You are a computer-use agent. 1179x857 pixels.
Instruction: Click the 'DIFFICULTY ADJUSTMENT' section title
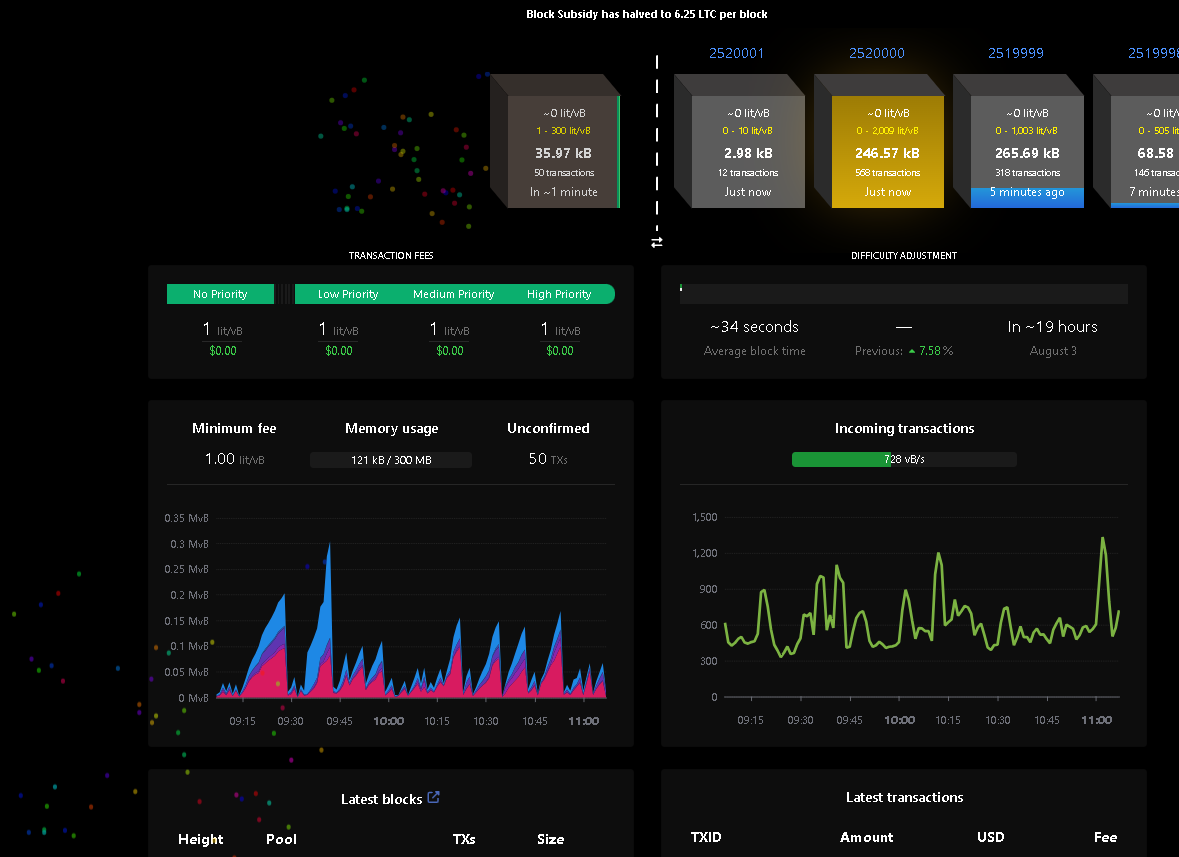coord(904,256)
